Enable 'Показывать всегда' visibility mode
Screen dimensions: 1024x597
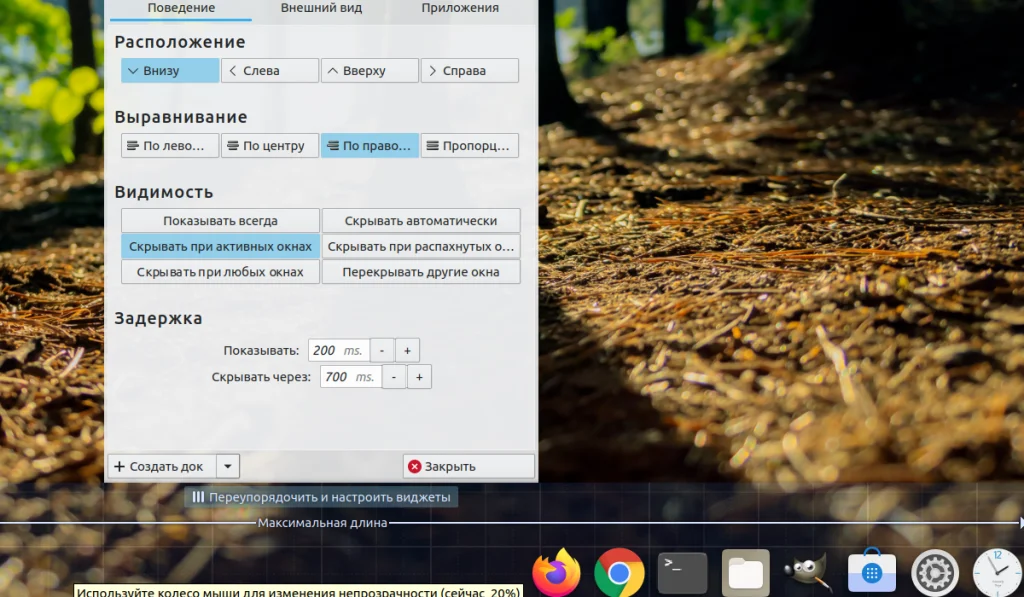(219, 220)
